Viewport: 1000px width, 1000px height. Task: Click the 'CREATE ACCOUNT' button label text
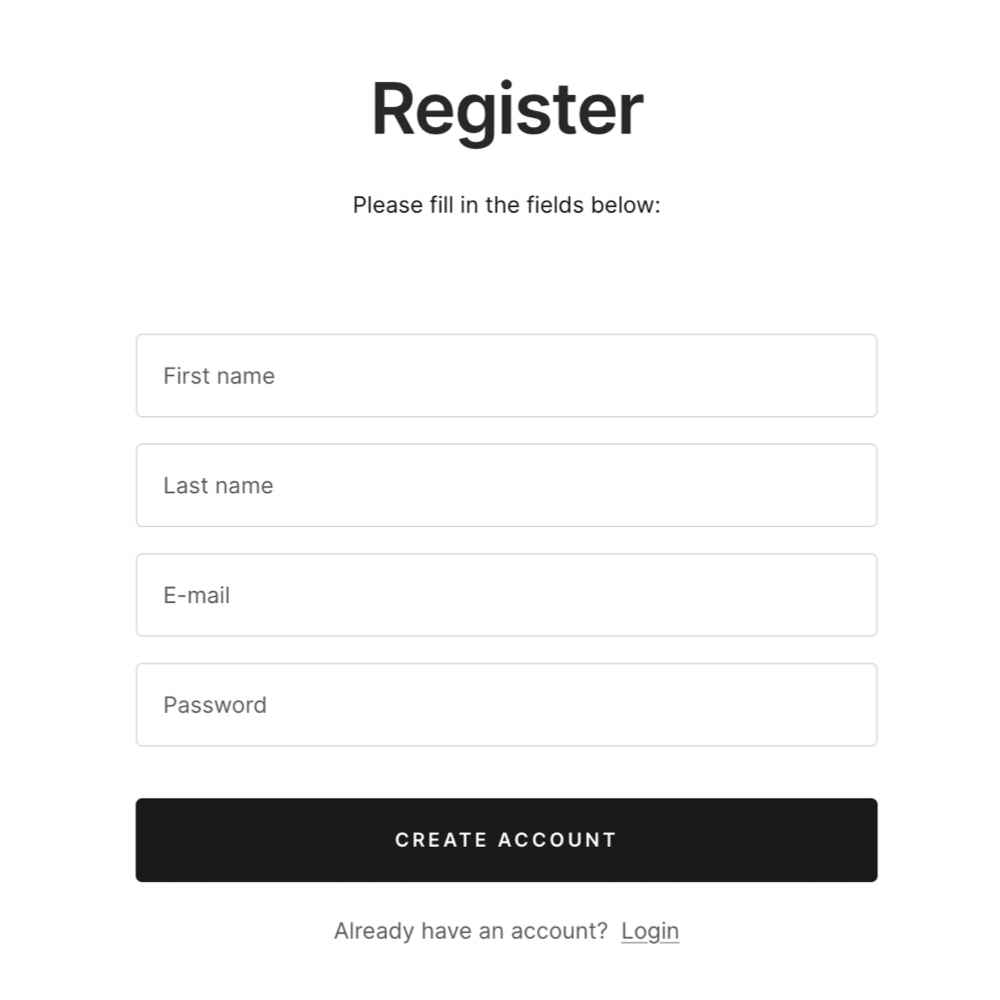click(x=506, y=840)
